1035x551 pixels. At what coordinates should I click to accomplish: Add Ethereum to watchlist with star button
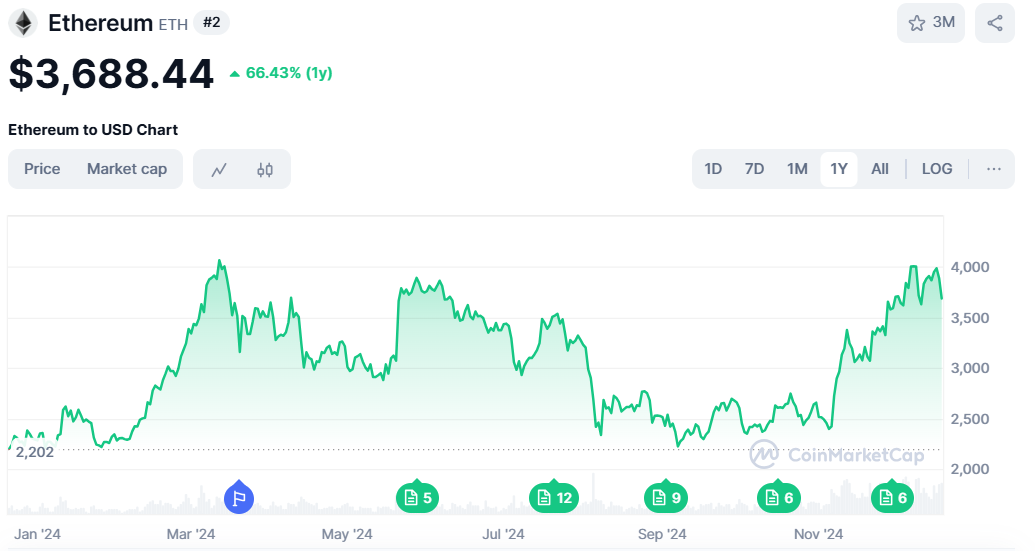[x=930, y=23]
